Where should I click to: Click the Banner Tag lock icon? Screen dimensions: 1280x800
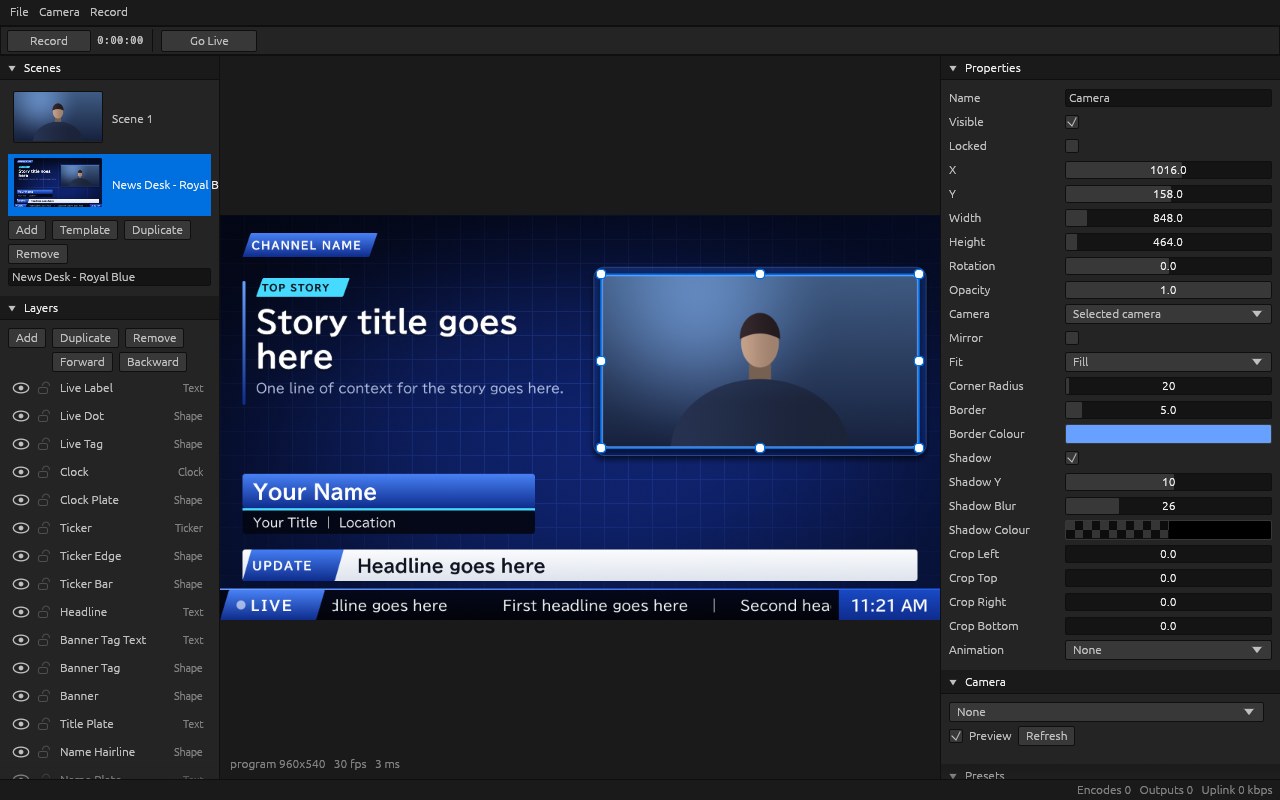43,668
